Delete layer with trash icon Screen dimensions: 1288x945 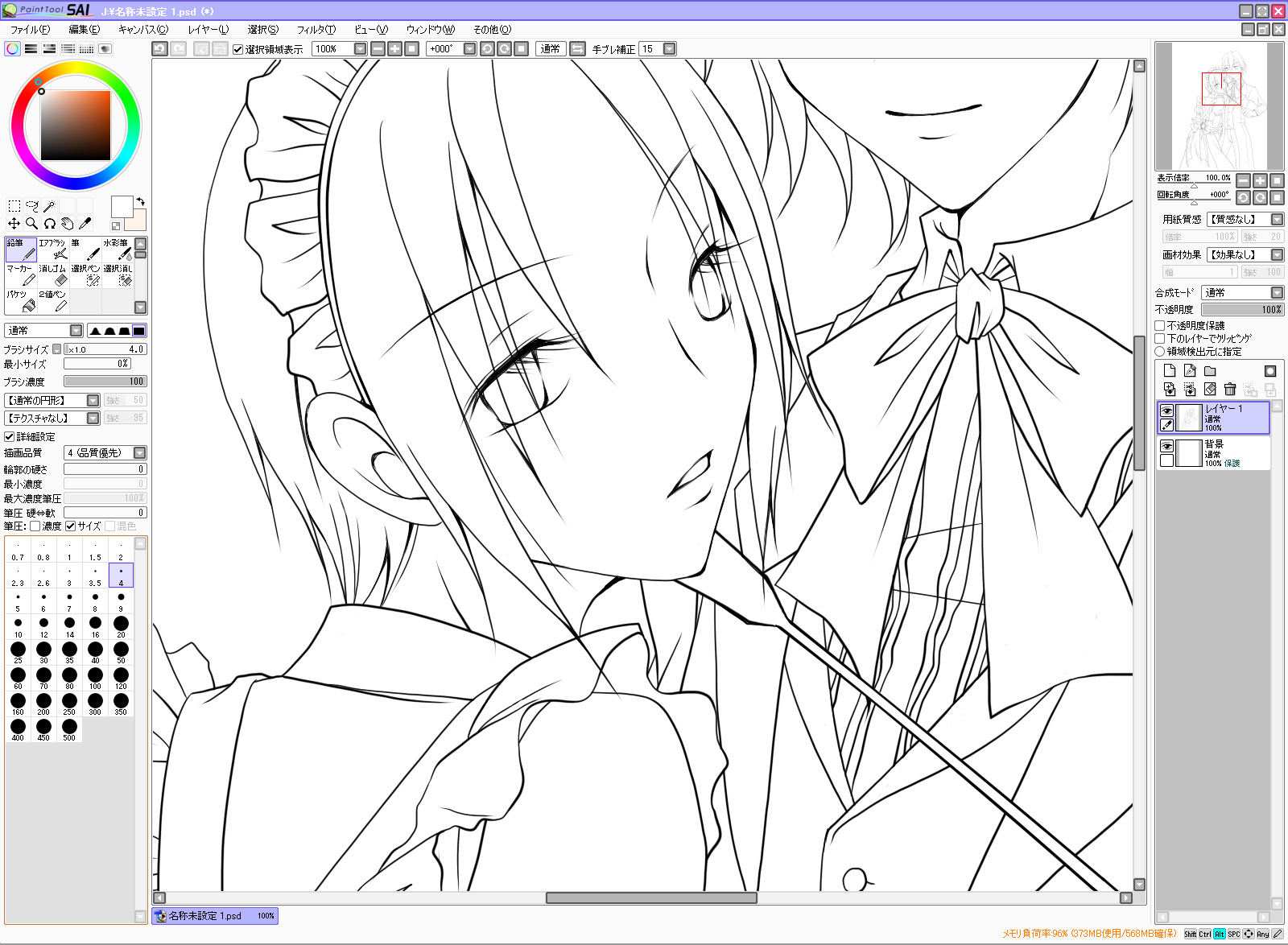[x=1230, y=390]
